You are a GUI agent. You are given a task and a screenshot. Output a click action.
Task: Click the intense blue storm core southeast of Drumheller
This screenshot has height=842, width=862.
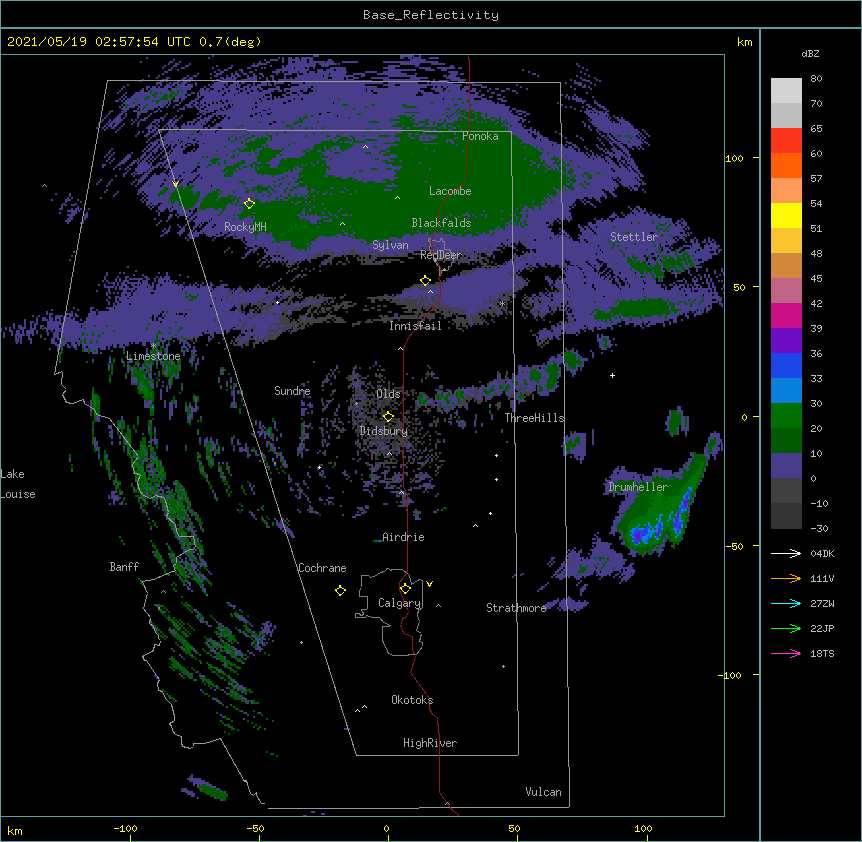647,534
